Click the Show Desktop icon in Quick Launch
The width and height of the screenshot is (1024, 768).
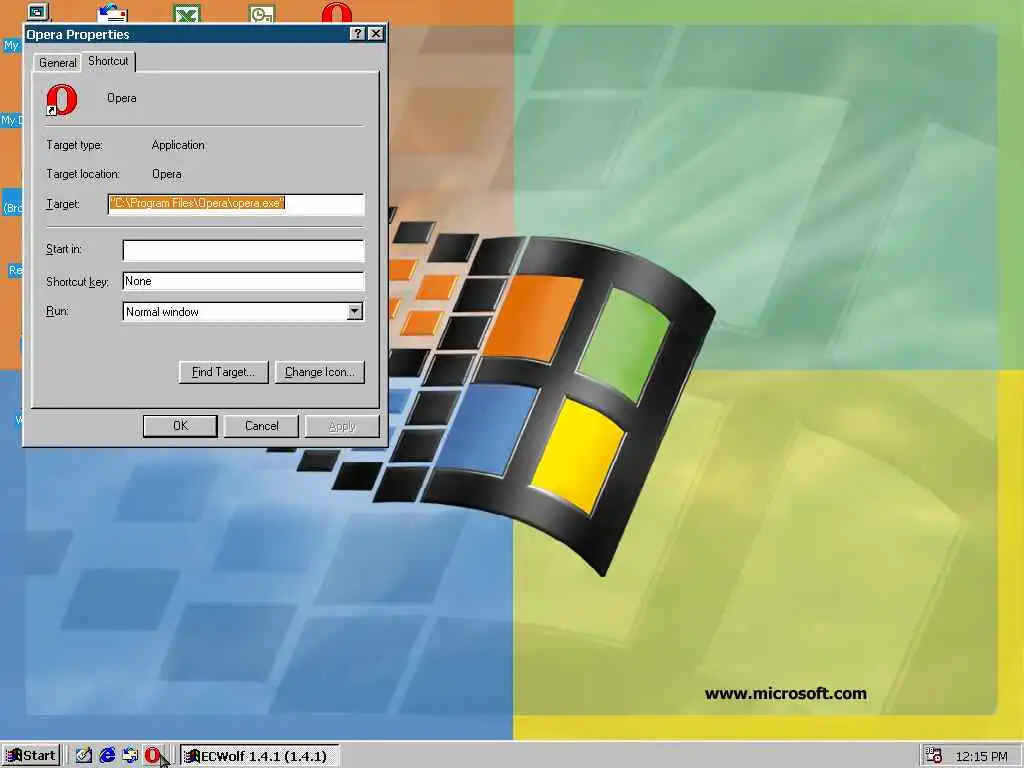click(84, 756)
